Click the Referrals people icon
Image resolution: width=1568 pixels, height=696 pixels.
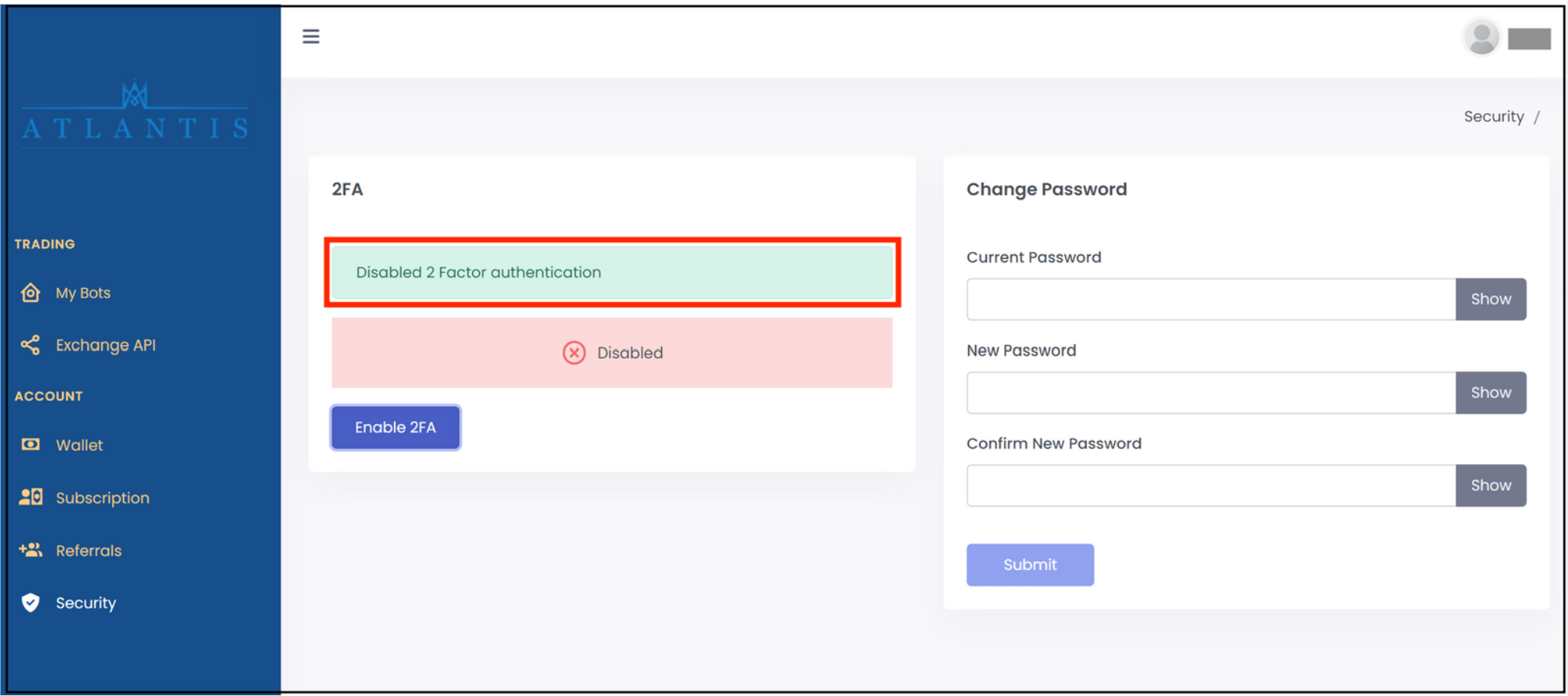(x=31, y=550)
